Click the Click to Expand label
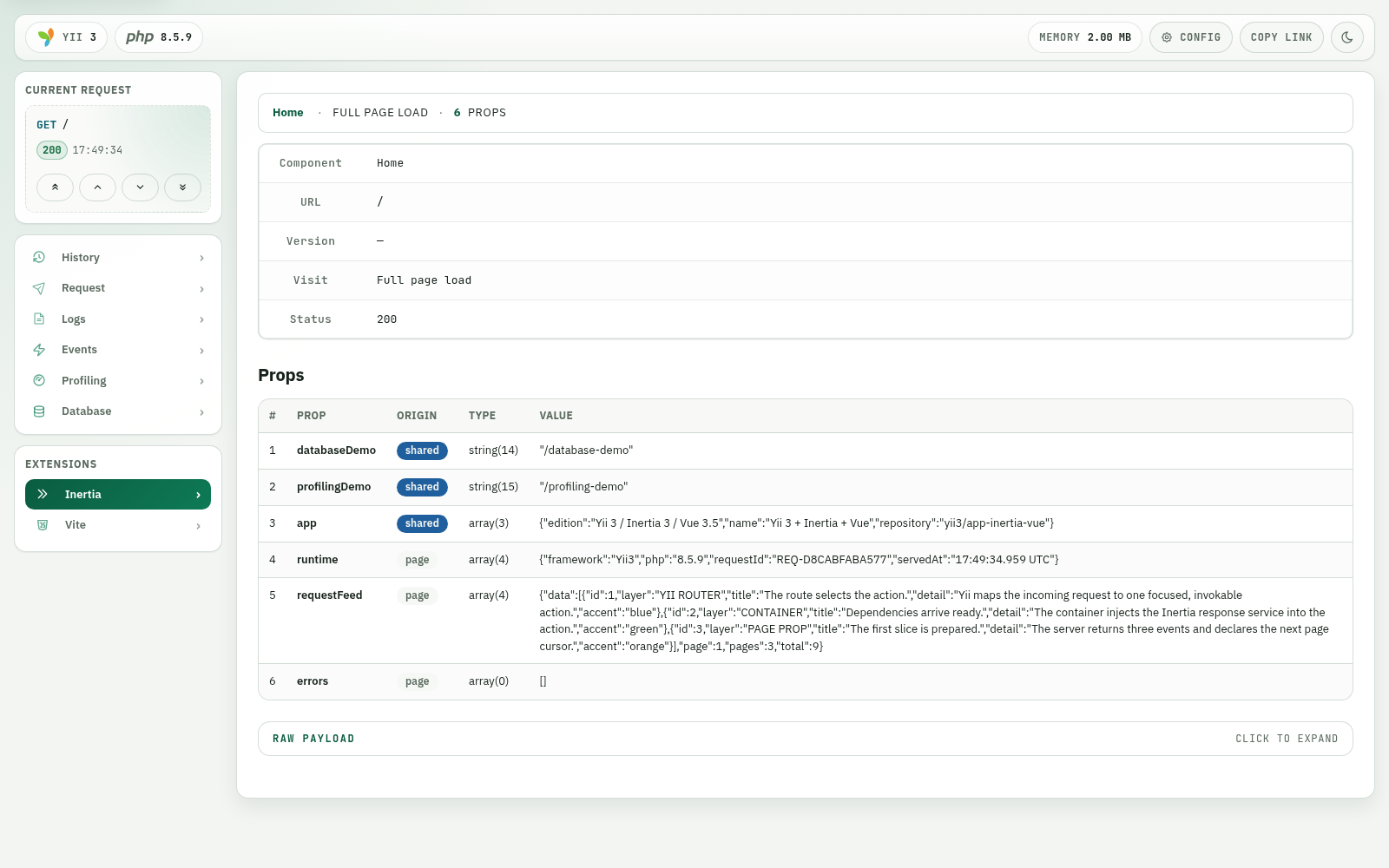Screen dimensions: 1389x868 1287,739
